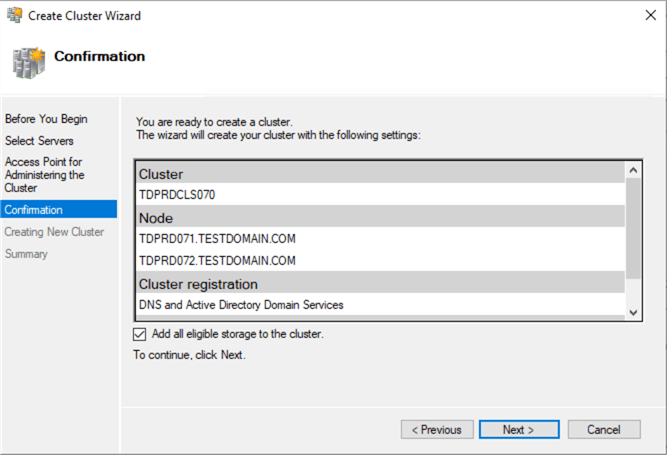Click the cluster servers icon beside Confirmation heading
667x455 pixels.
(27, 60)
